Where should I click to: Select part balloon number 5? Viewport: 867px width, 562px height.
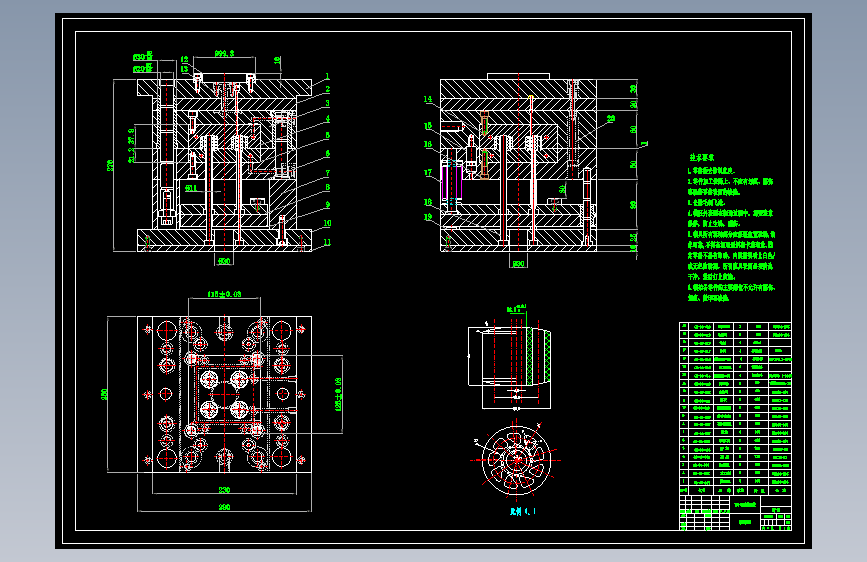(x=327, y=136)
